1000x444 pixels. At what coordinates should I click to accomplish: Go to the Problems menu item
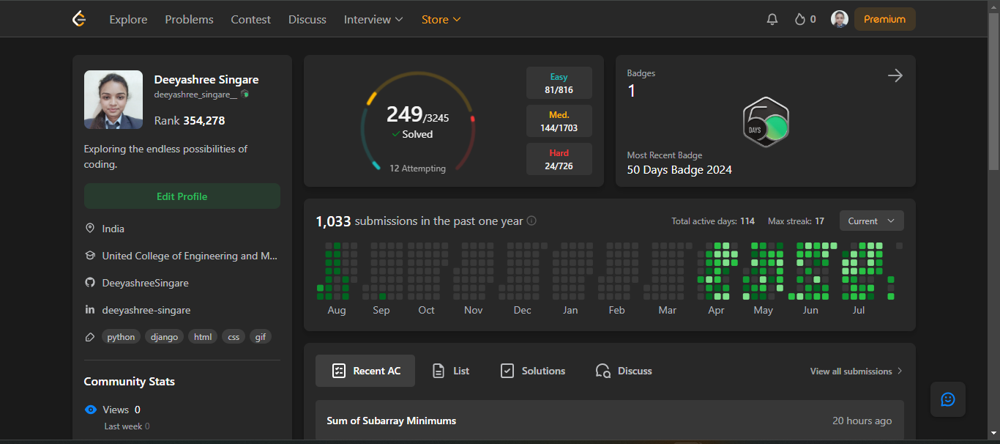pos(189,19)
